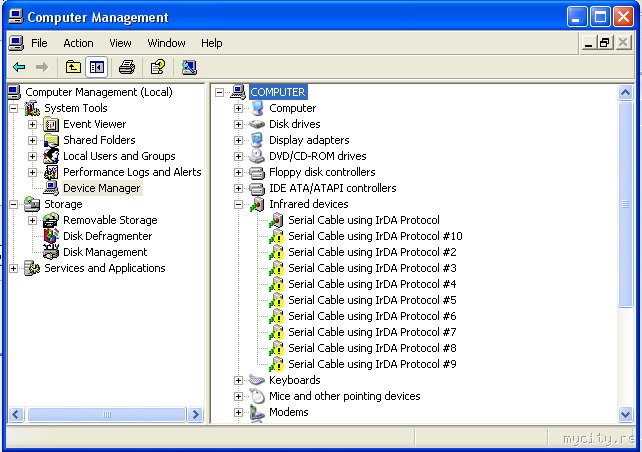The width and height of the screenshot is (642, 452).
Task: Click the Keyboards category icon
Action: [x=257, y=380]
